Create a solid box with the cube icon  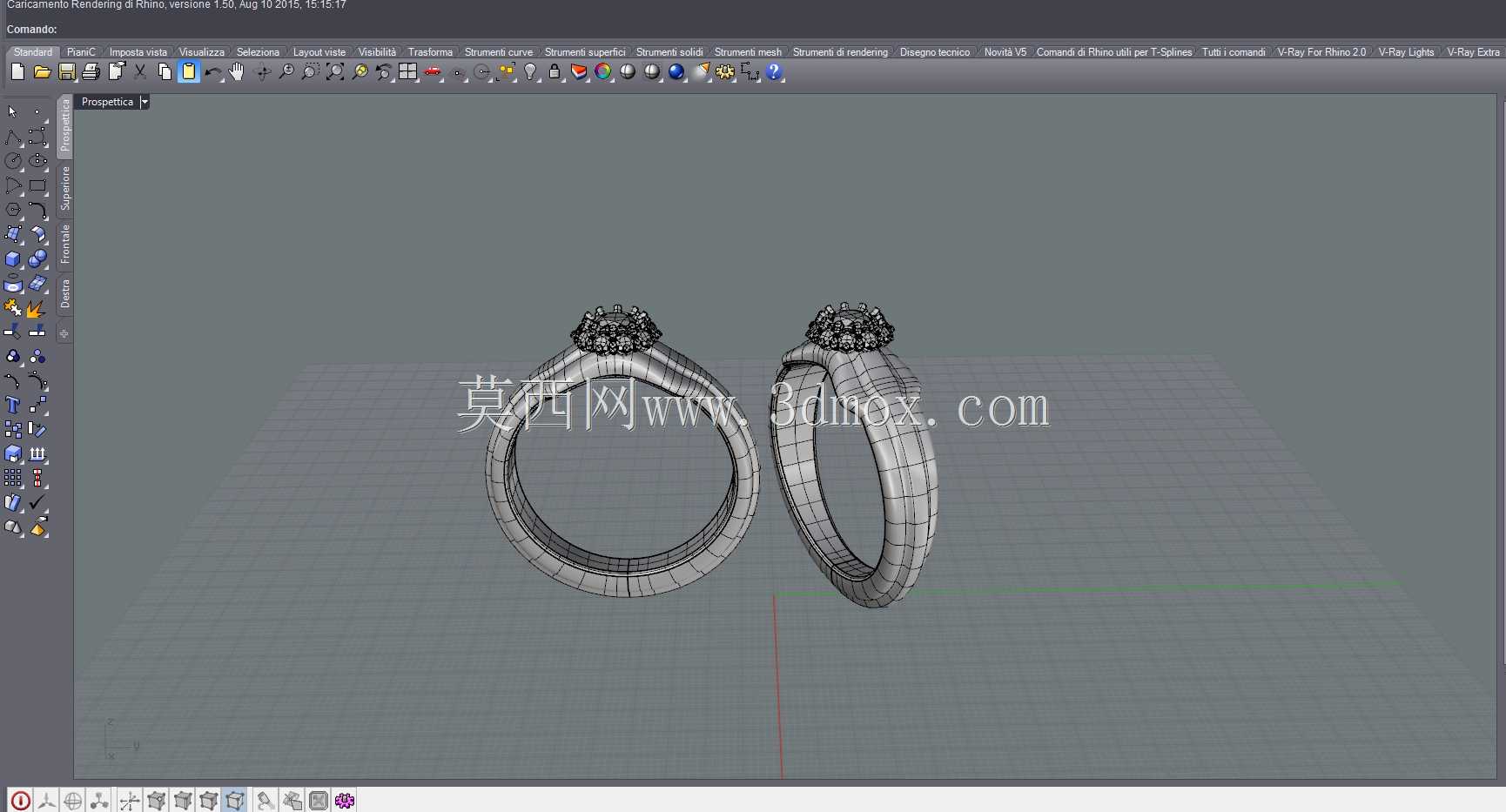tap(13, 258)
